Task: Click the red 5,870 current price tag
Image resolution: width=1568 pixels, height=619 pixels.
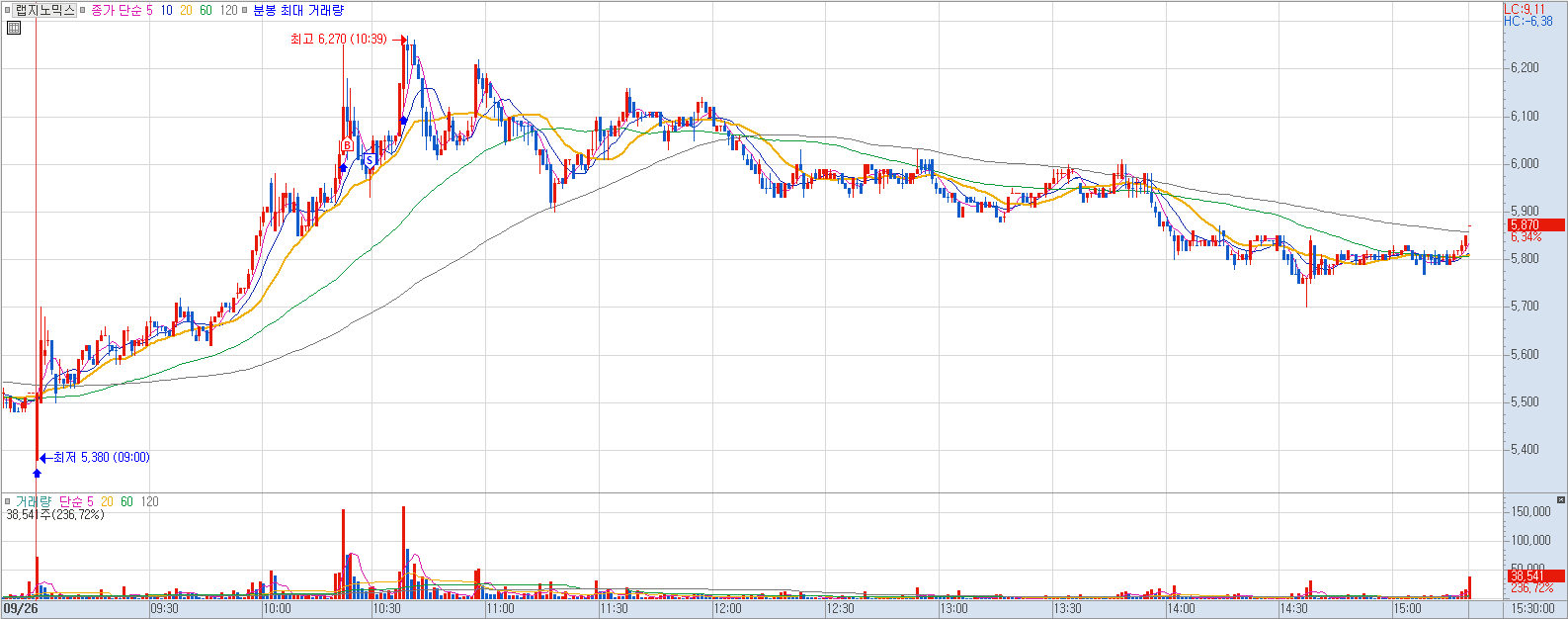Action: [x=1534, y=225]
